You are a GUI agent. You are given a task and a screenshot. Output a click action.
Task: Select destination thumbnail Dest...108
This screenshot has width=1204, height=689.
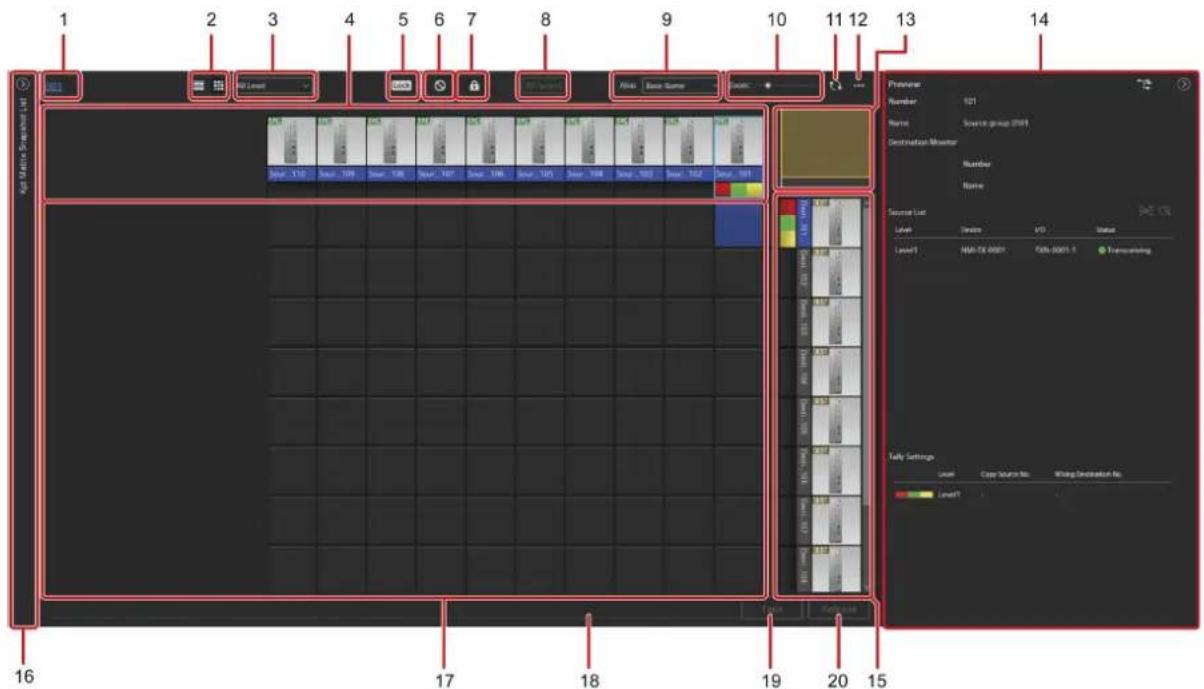(x=836, y=571)
